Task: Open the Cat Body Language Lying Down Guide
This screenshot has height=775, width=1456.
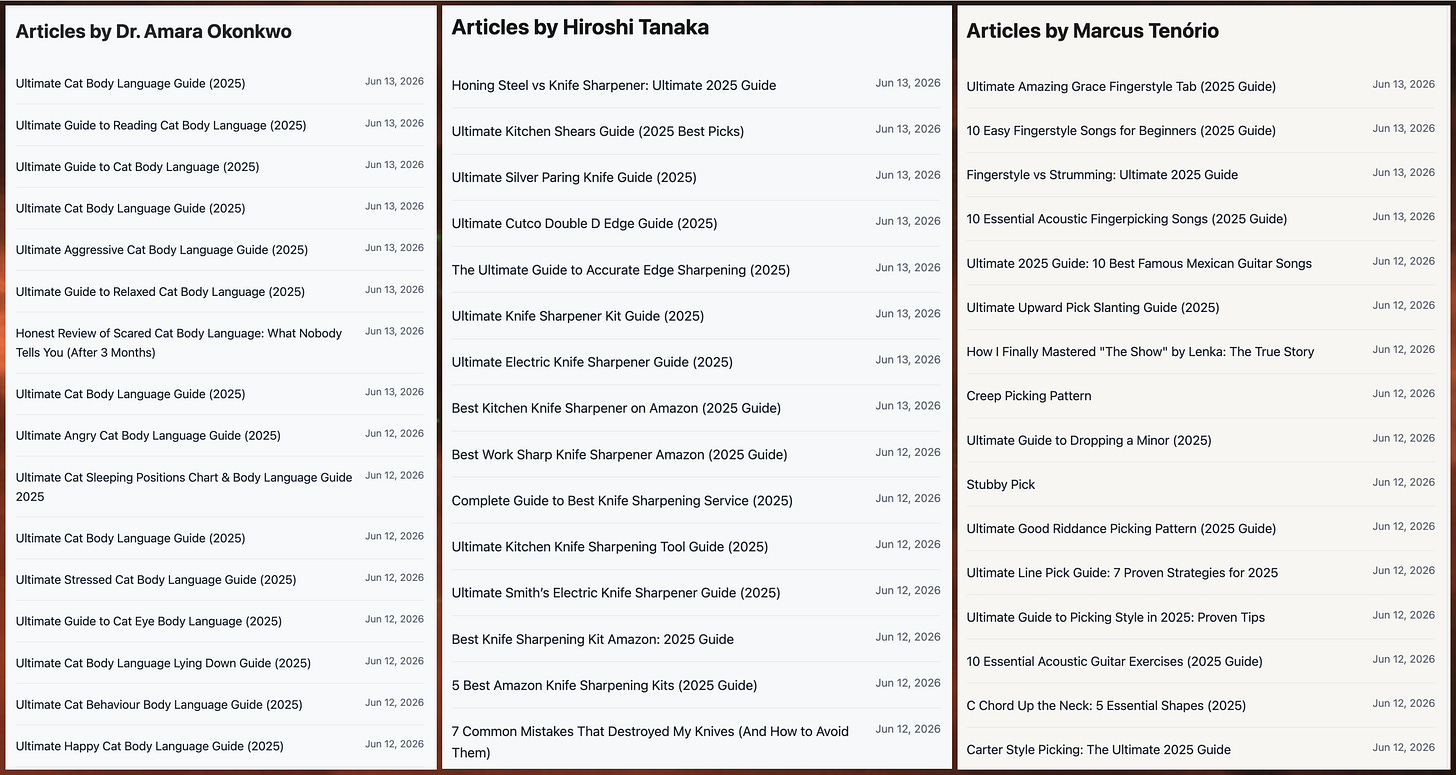Action: [x=163, y=663]
